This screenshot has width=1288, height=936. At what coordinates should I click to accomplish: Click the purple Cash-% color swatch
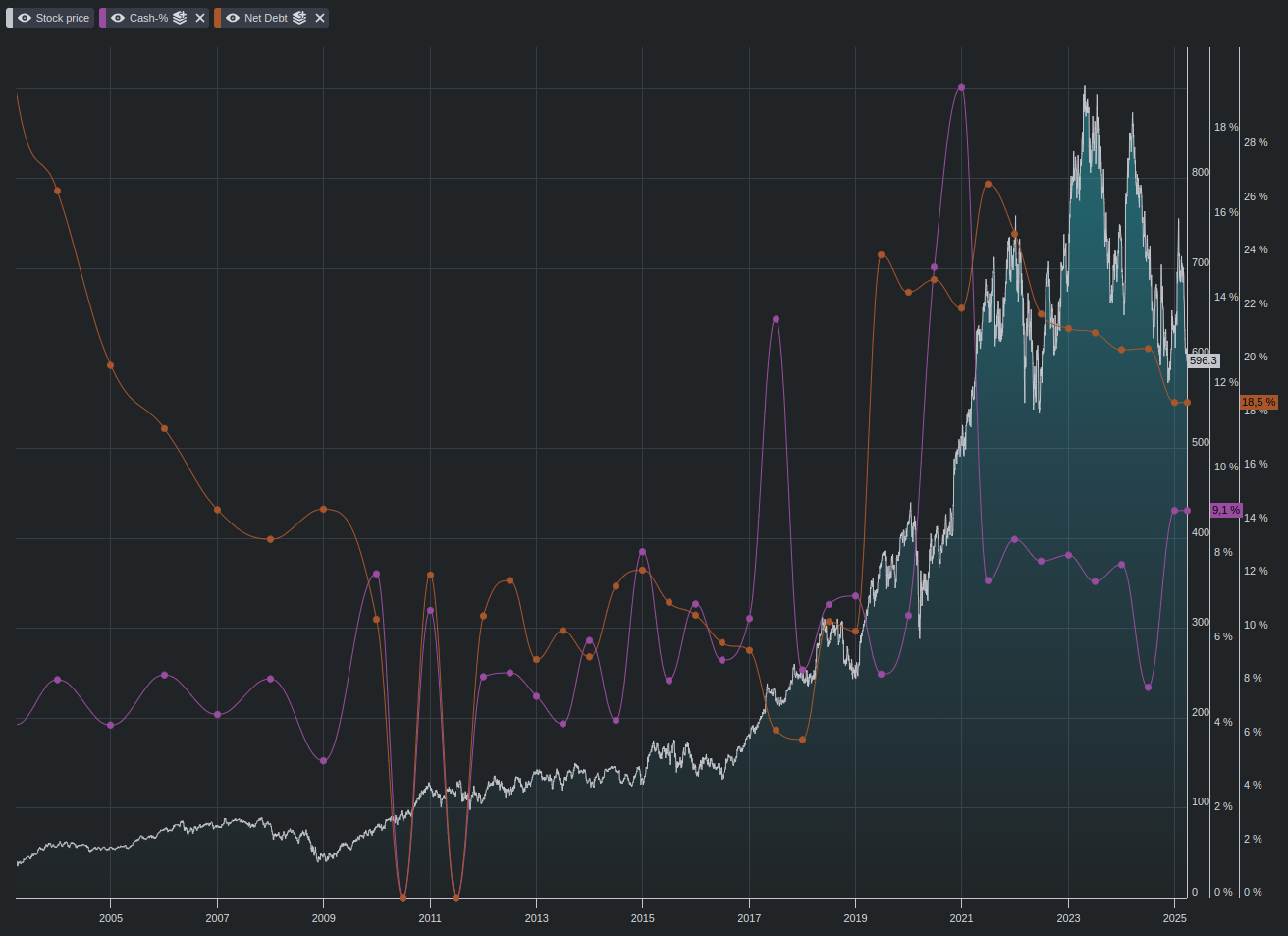tap(103, 18)
